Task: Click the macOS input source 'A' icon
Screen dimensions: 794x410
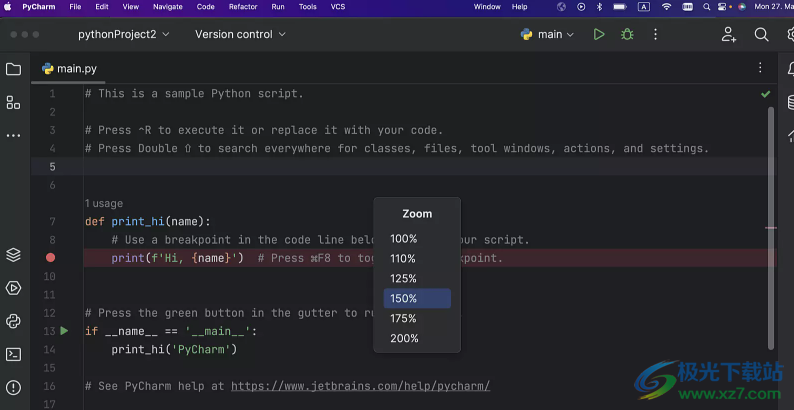Action: coord(644,7)
